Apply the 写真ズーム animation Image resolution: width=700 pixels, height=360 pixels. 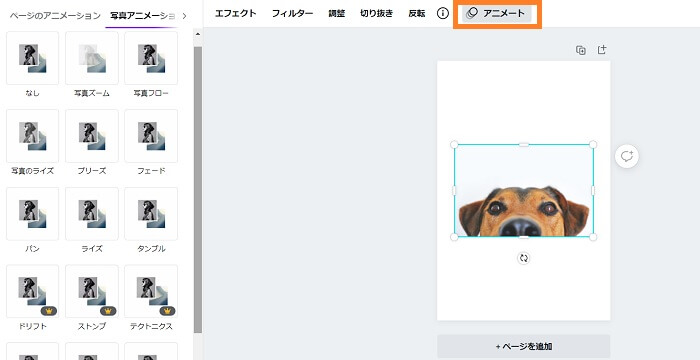pos(92,58)
